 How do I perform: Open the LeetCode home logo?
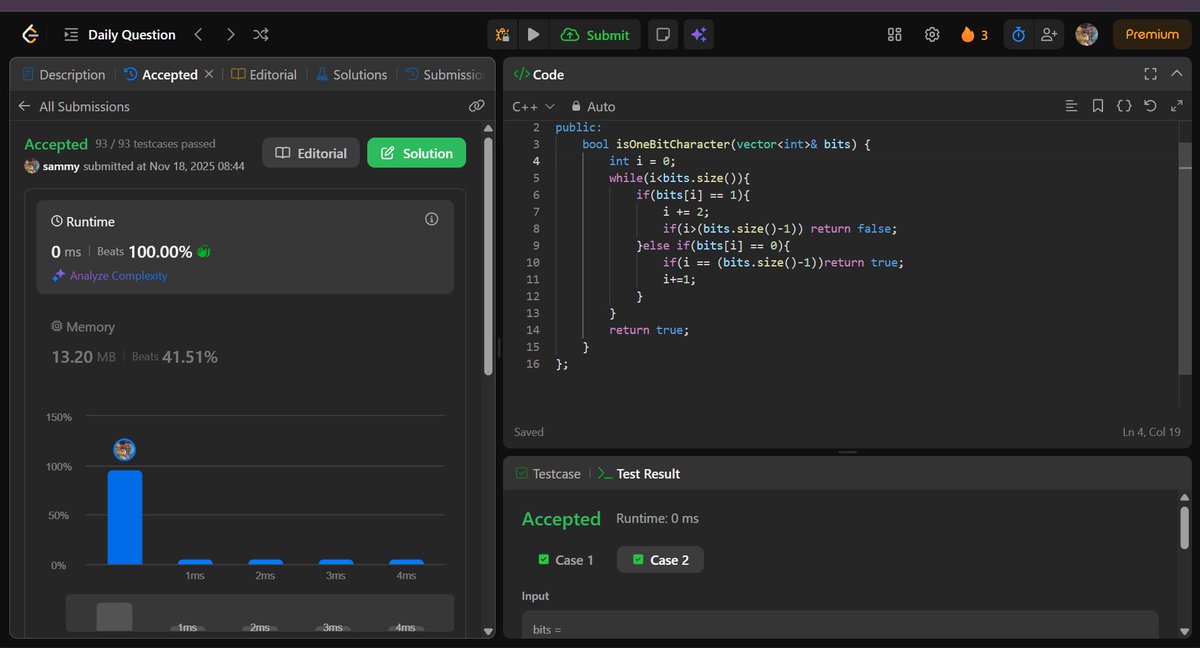point(31,34)
